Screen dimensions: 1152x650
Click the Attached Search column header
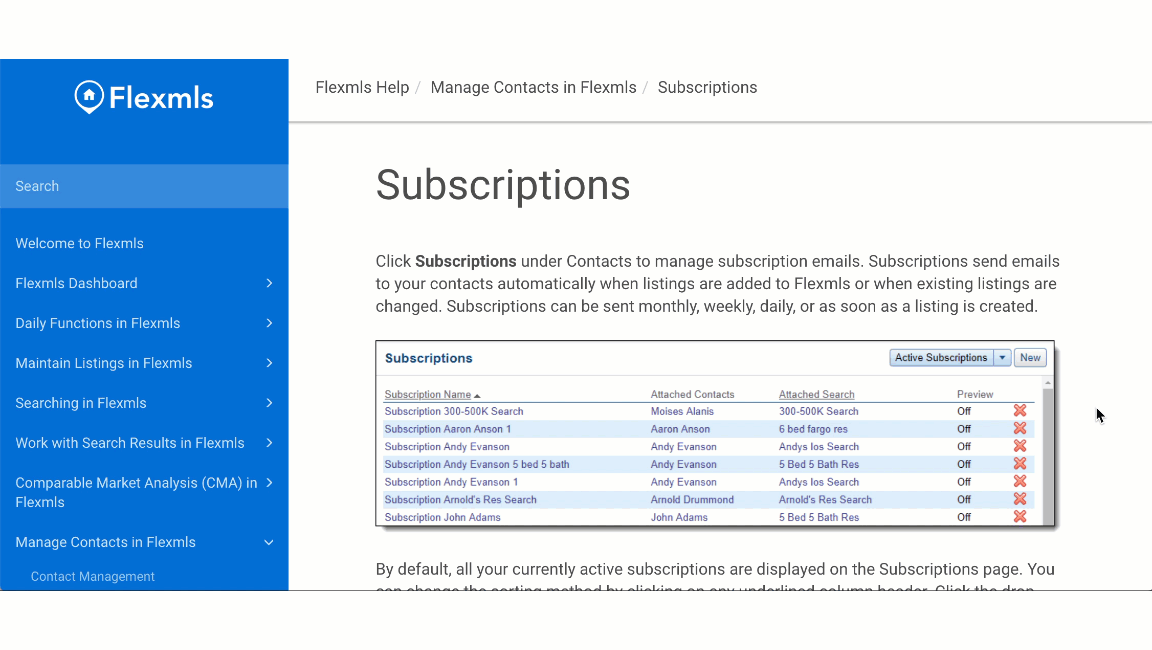816,395
